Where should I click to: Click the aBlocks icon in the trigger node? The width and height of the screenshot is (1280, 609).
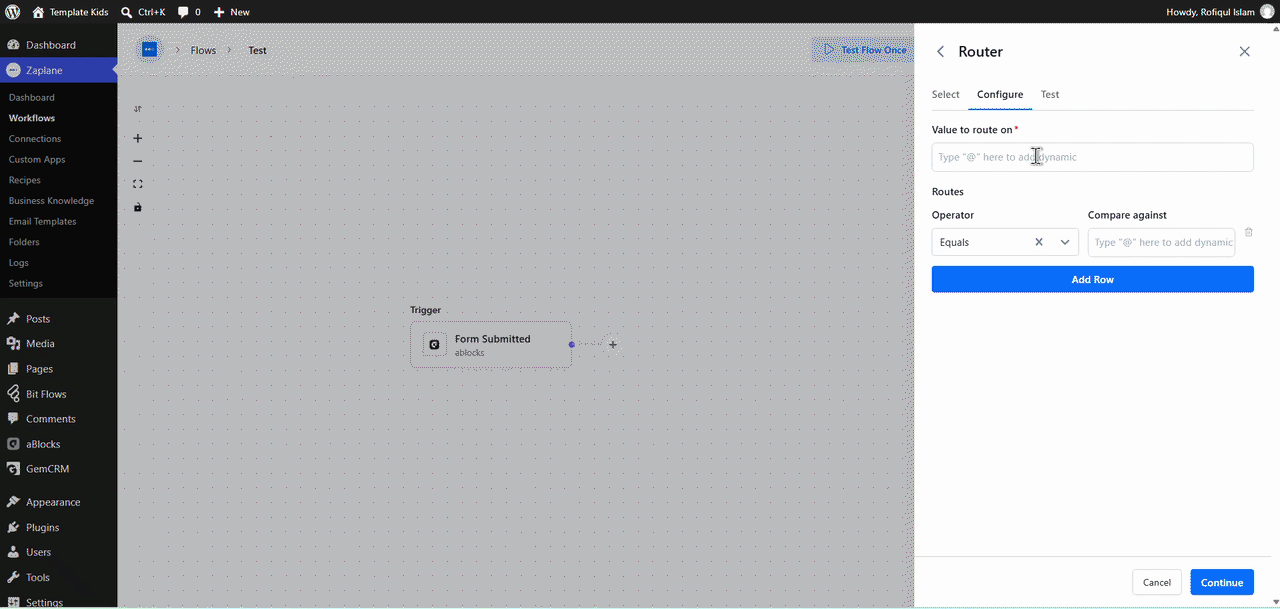coord(434,344)
